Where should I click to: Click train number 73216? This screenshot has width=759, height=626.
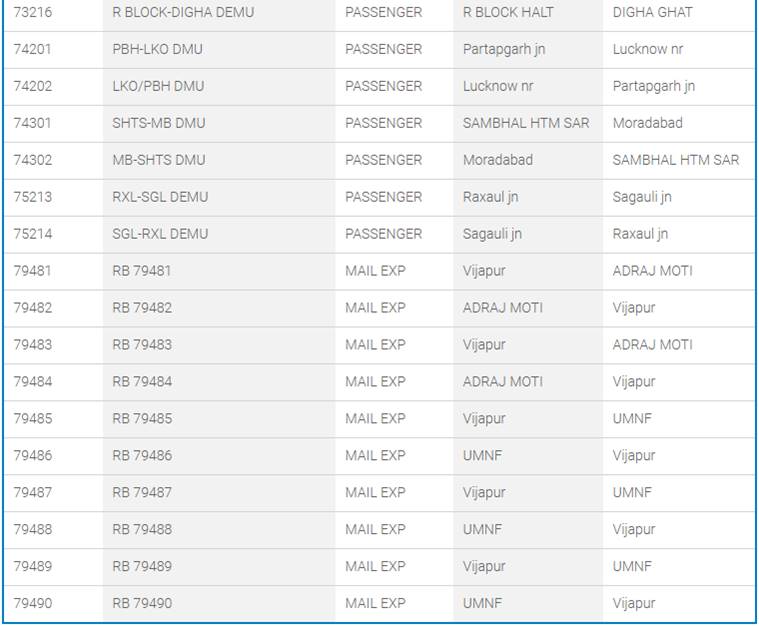pyautogui.click(x=32, y=12)
